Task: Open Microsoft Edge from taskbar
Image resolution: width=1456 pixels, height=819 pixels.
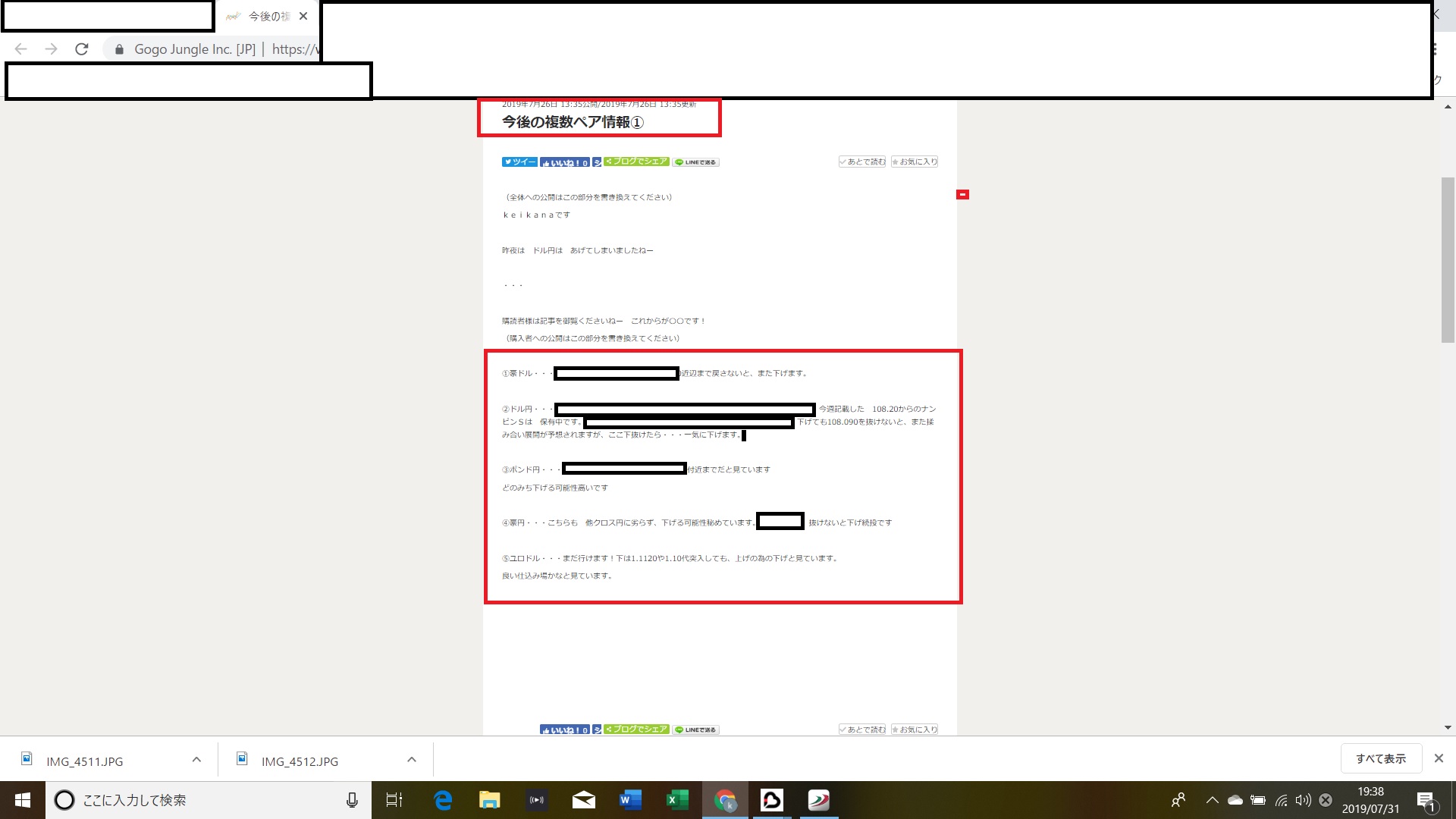Action: (x=443, y=800)
